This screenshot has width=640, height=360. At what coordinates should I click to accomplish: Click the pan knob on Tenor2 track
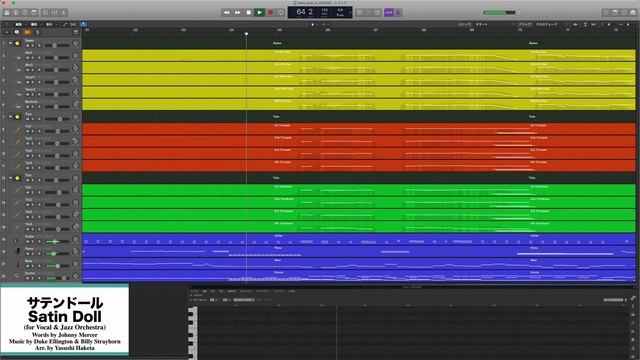[x=76, y=92]
